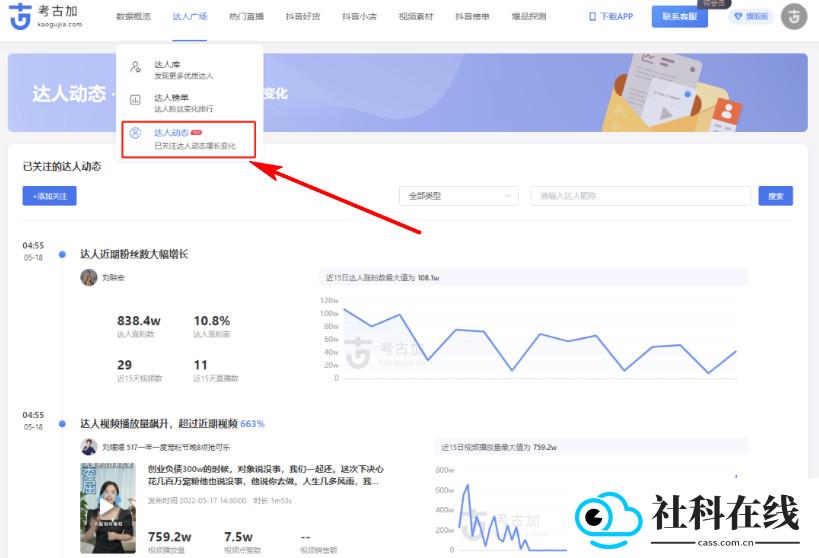Click the 请输入达人昵称 search input
The image size is (819, 558).
[641, 196]
